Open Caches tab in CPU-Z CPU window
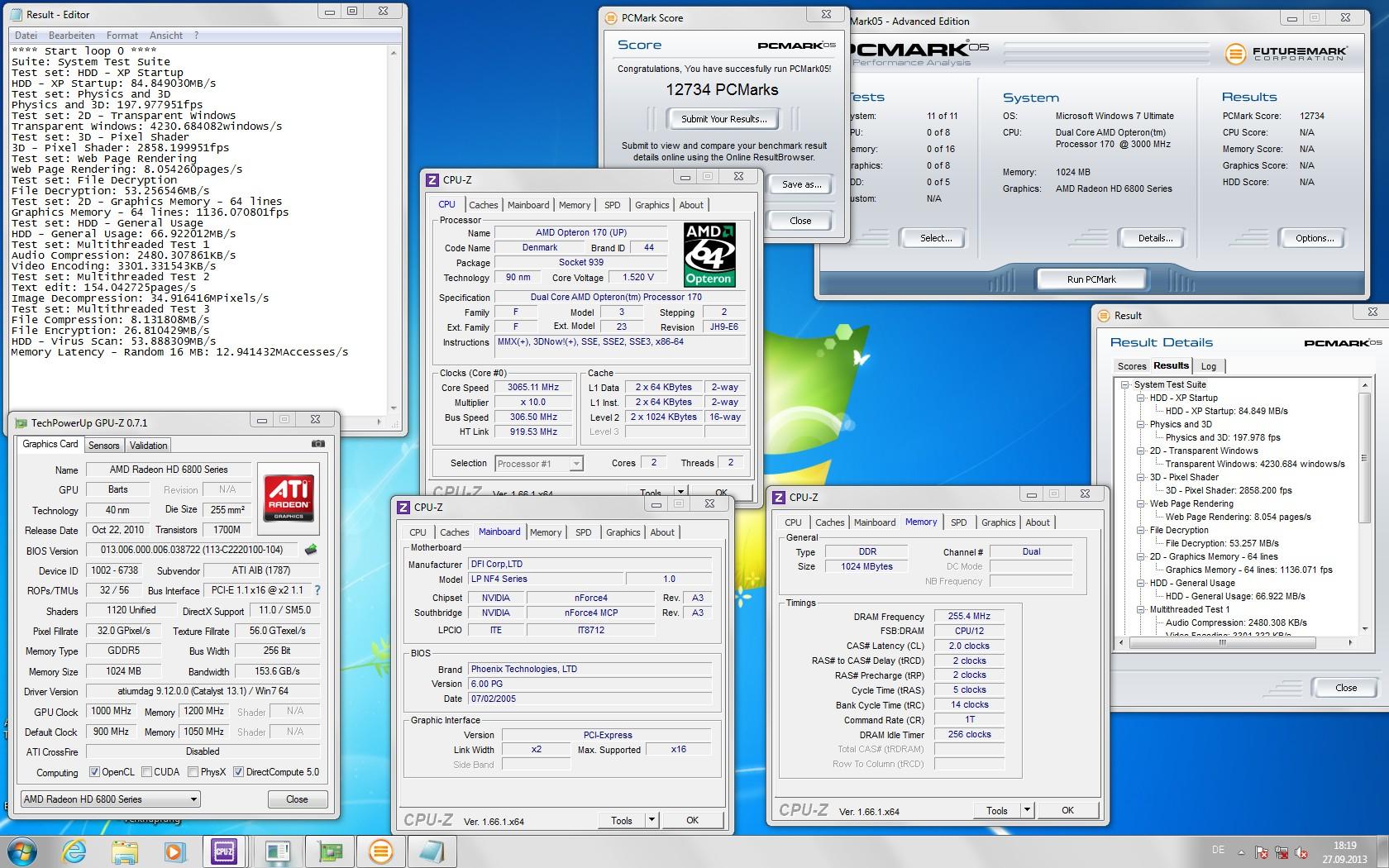The height and width of the screenshot is (868, 1389). point(484,205)
